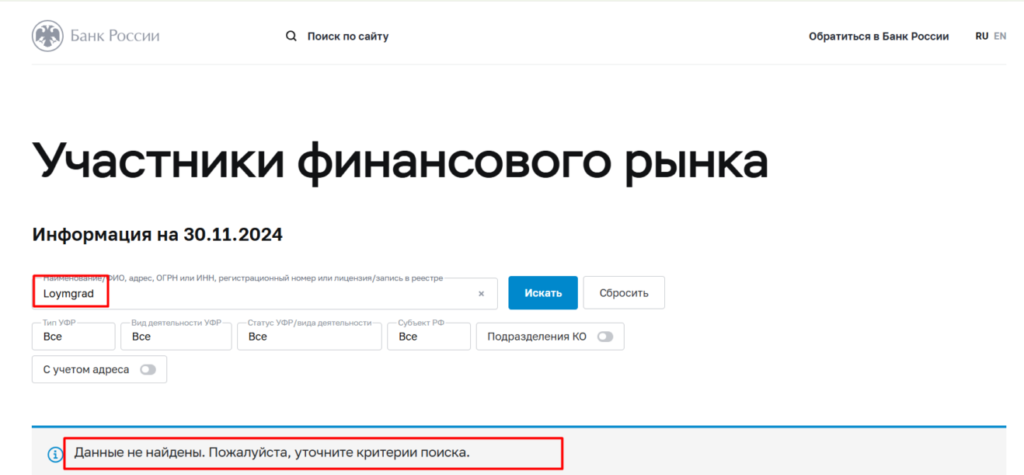The height and width of the screenshot is (475, 1024).
Task: Open the Тип УФР dropdown
Action: point(73,336)
